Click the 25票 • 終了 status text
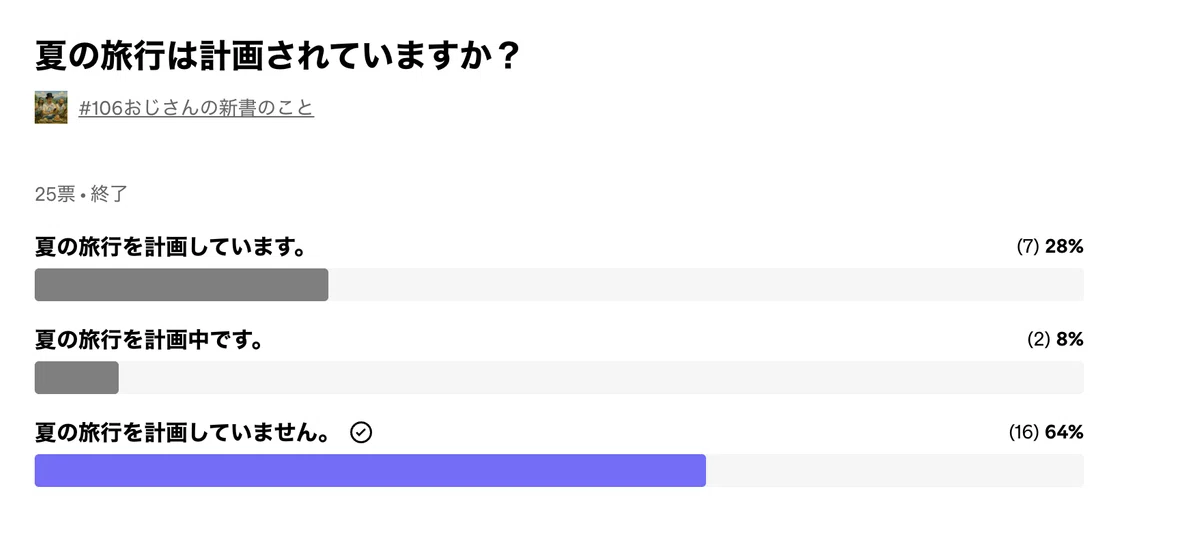The image size is (1200, 545). [x=81, y=194]
